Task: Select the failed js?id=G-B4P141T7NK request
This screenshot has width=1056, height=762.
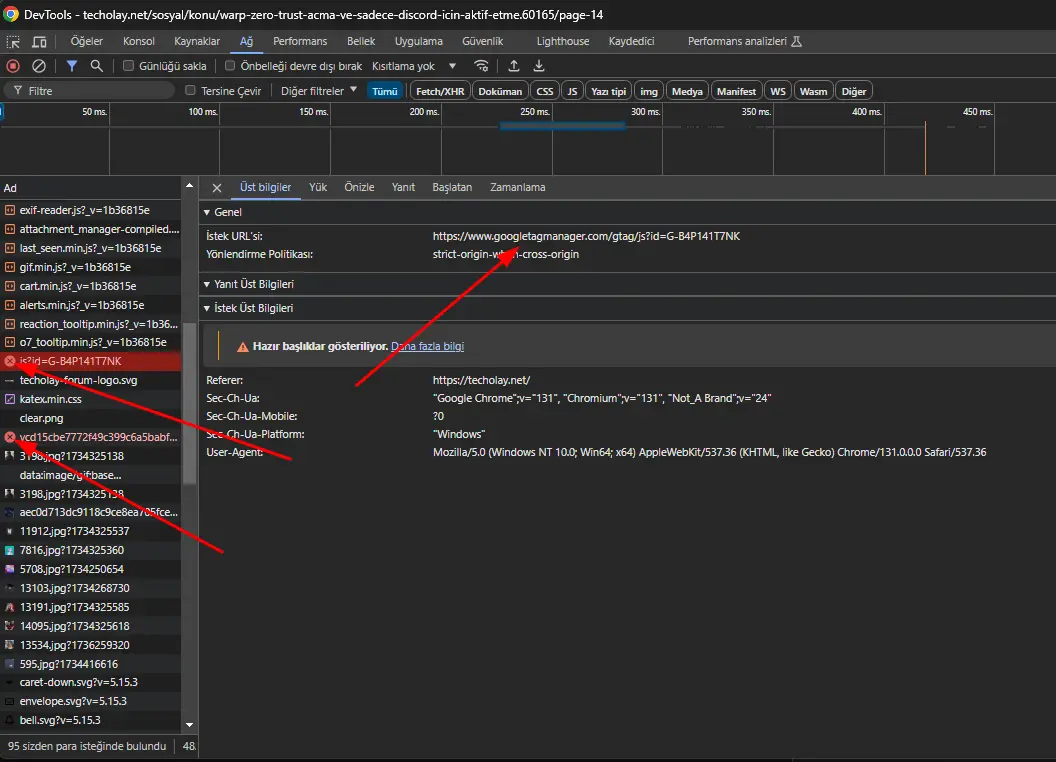Action: click(x=90, y=361)
